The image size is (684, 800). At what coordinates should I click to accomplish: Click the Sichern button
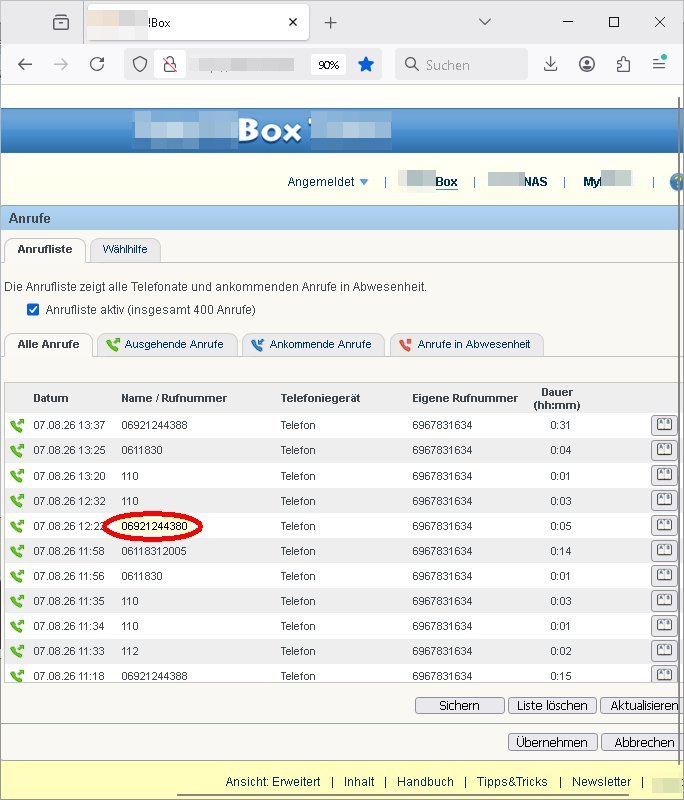click(460, 706)
